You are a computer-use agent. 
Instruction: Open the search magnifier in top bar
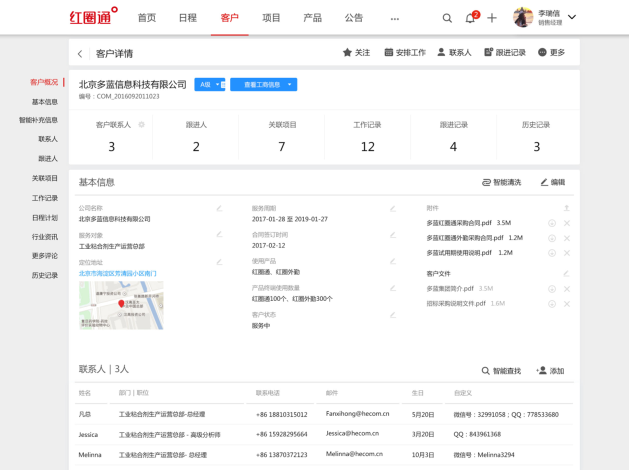point(447,18)
